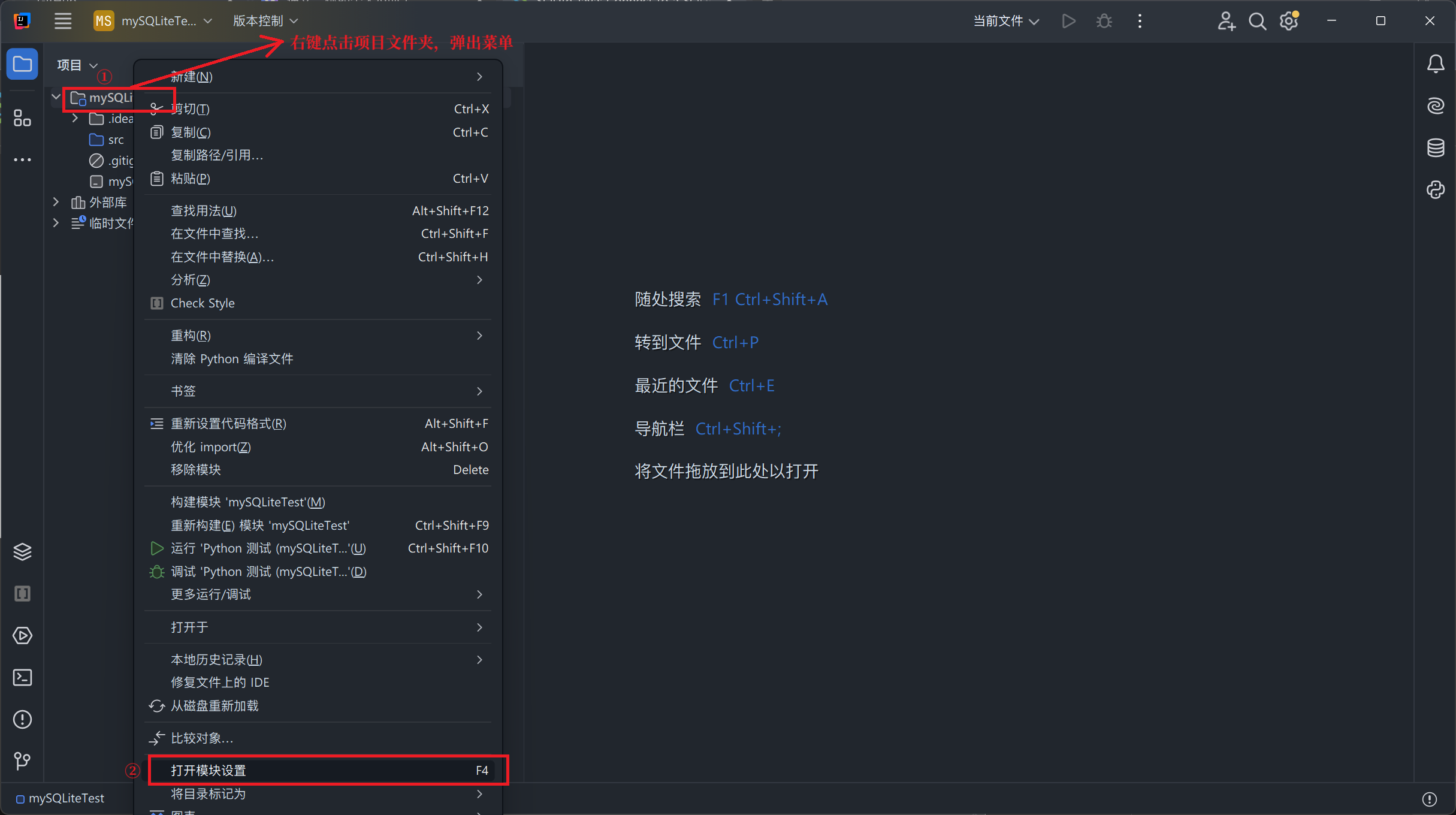Open the Problems tool window icon
Viewport: 1456px width, 815px height.
point(22,719)
